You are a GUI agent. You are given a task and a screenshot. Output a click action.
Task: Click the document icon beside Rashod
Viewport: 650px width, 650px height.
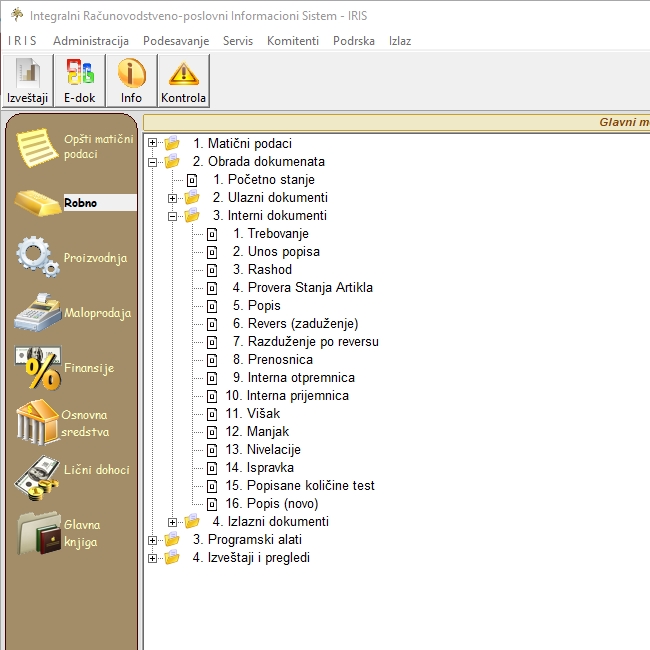coord(212,270)
